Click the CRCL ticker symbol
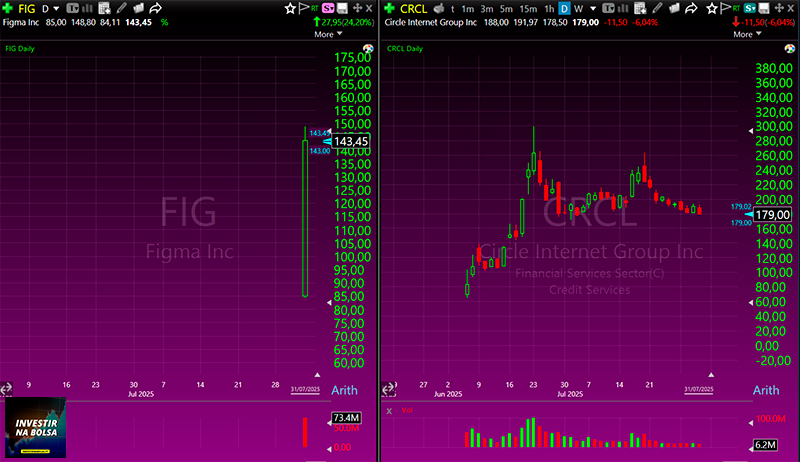800x462 pixels. tap(413, 9)
